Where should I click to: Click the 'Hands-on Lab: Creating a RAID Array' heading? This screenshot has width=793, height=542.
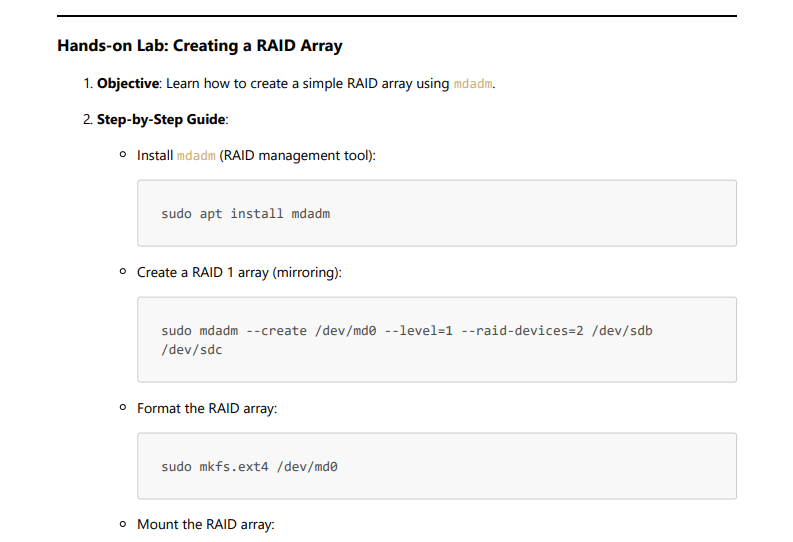click(200, 46)
